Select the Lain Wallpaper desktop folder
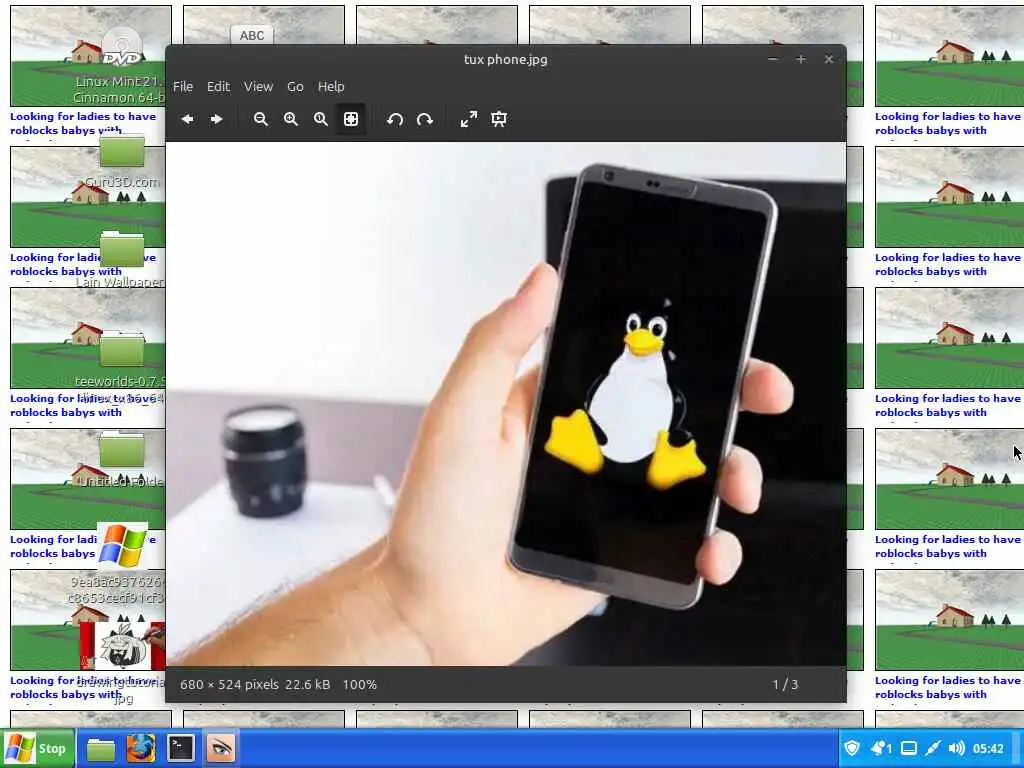Screen dimensions: 1024x768 click(122, 248)
